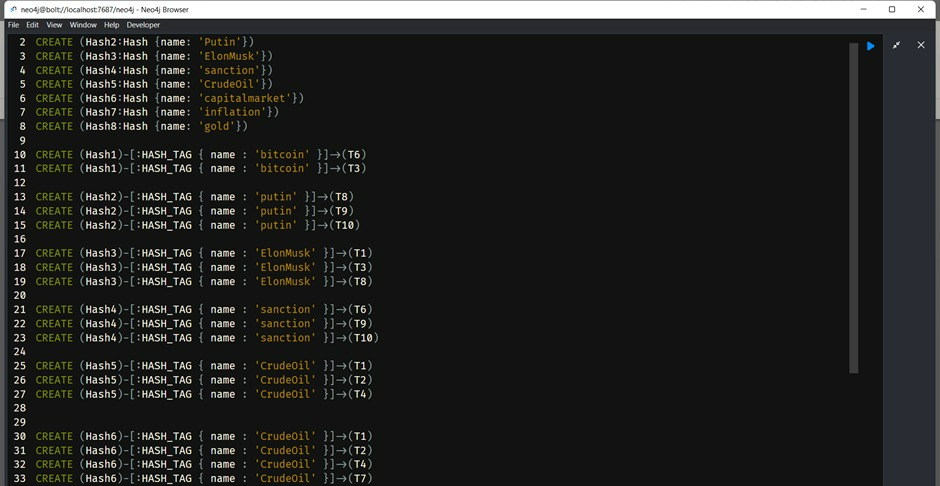
Task: Run the Cypher query with play icon
Action: pyautogui.click(x=870, y=46)
